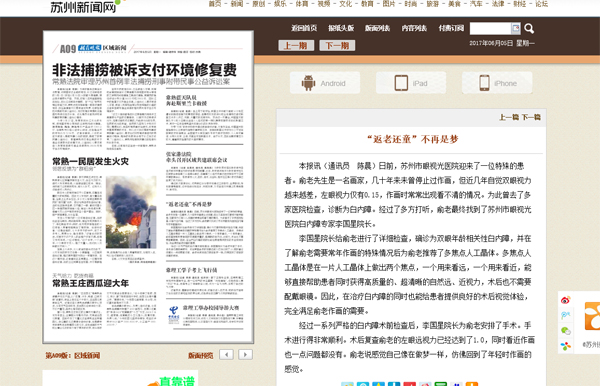Click the date search input field
The image size is (600, 386).
[491, 28]
